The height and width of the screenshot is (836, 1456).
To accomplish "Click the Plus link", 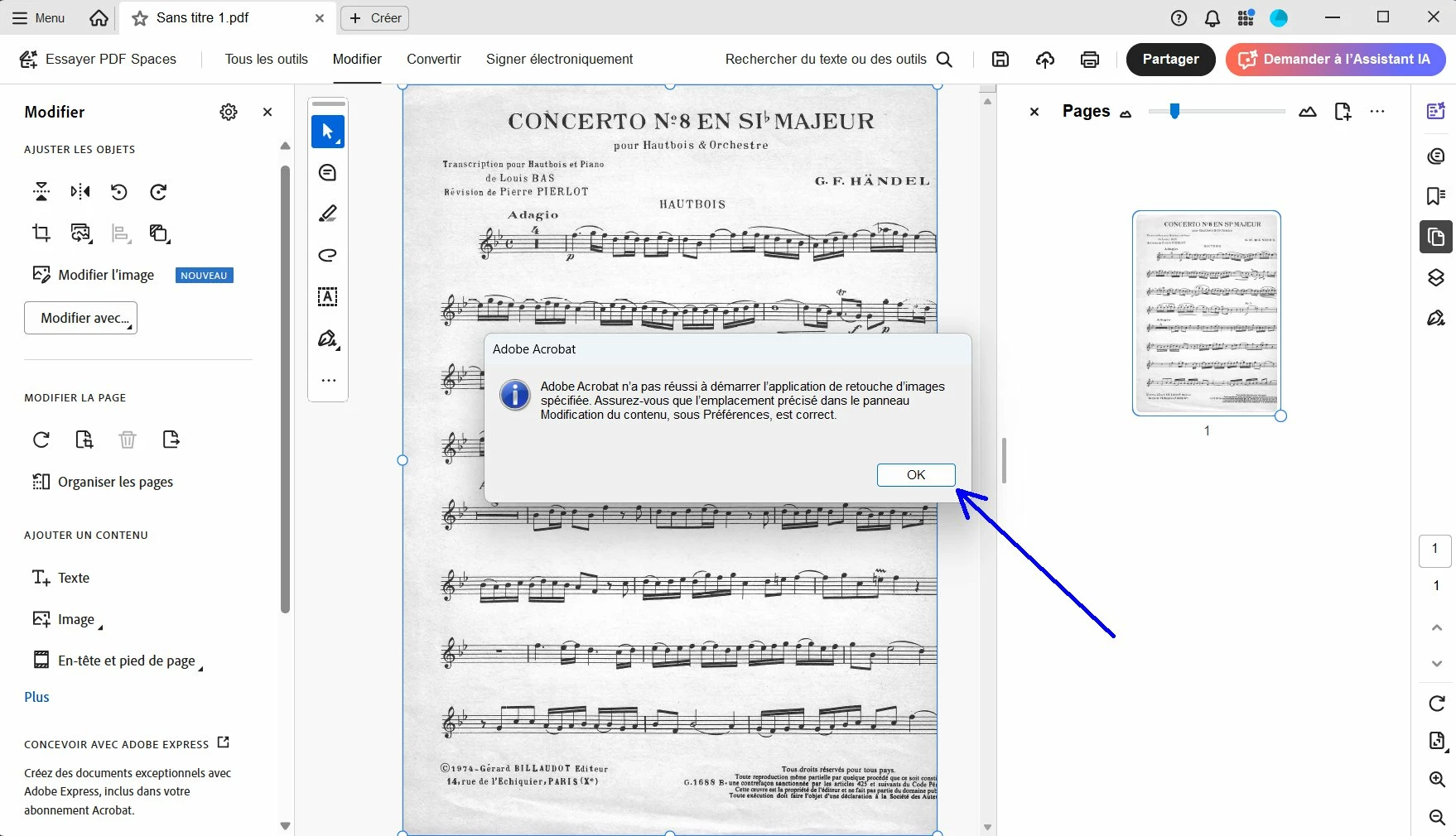I will click(36, 697).
